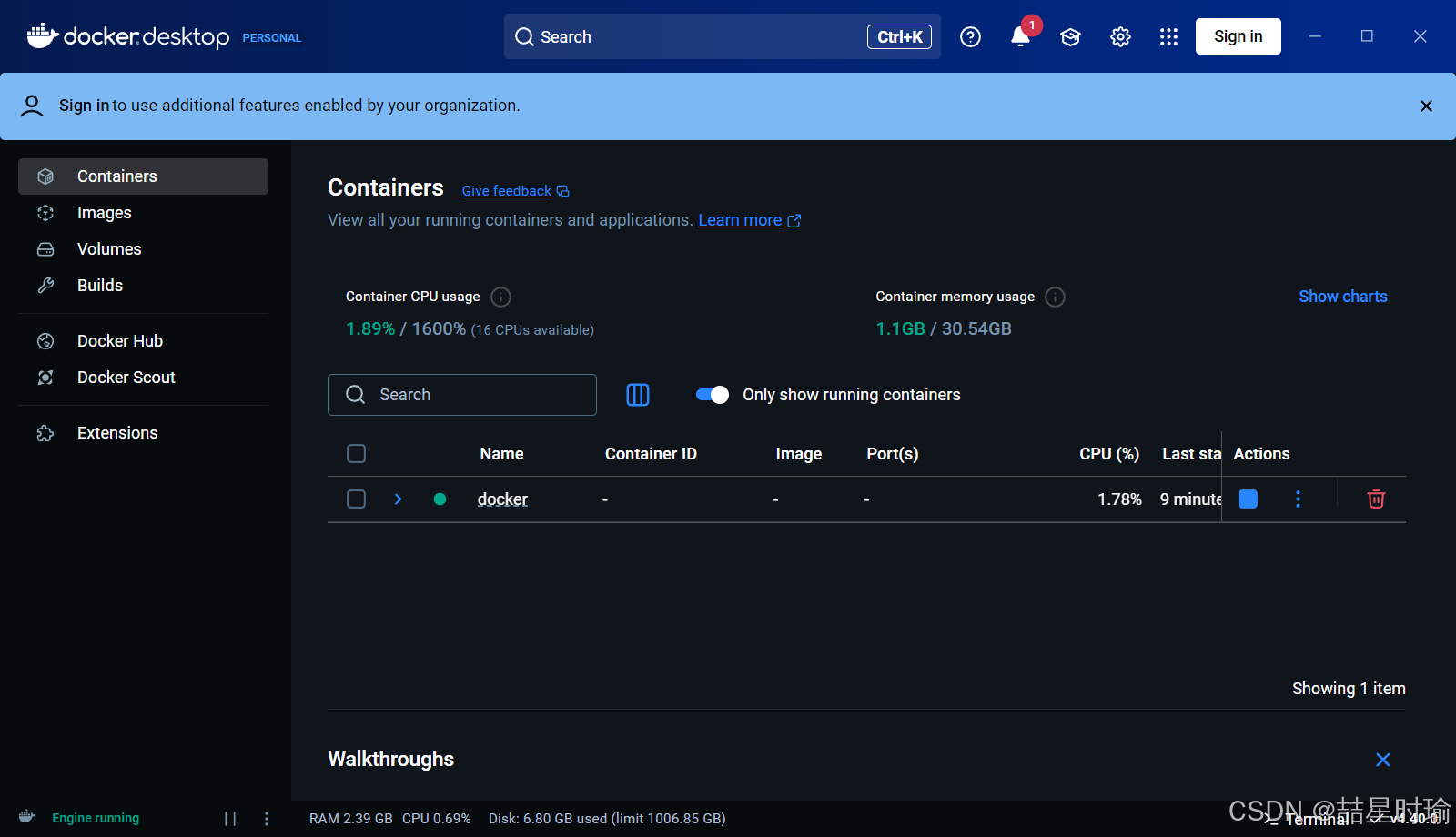Open Extensions in the sidebar
The height and width of the screenshot is (837, 1456).
(143, 433)
